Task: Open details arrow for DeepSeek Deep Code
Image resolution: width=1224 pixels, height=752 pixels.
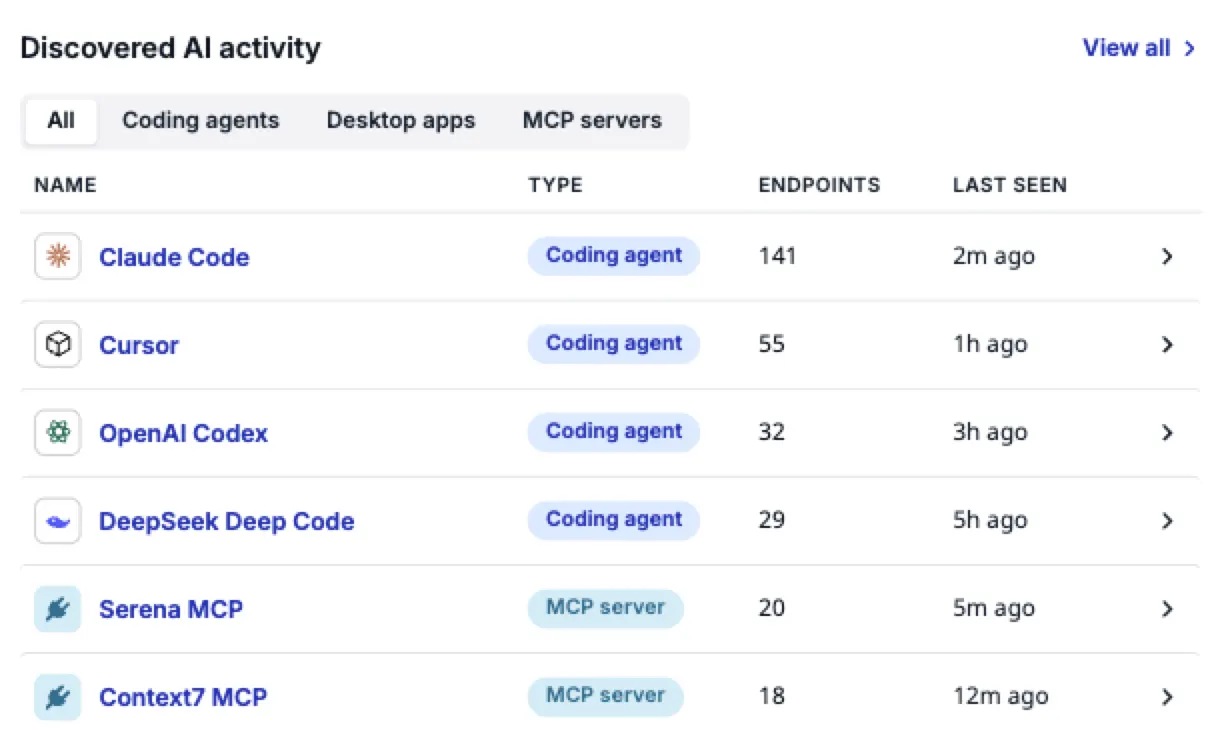Action: (1167, 521)
